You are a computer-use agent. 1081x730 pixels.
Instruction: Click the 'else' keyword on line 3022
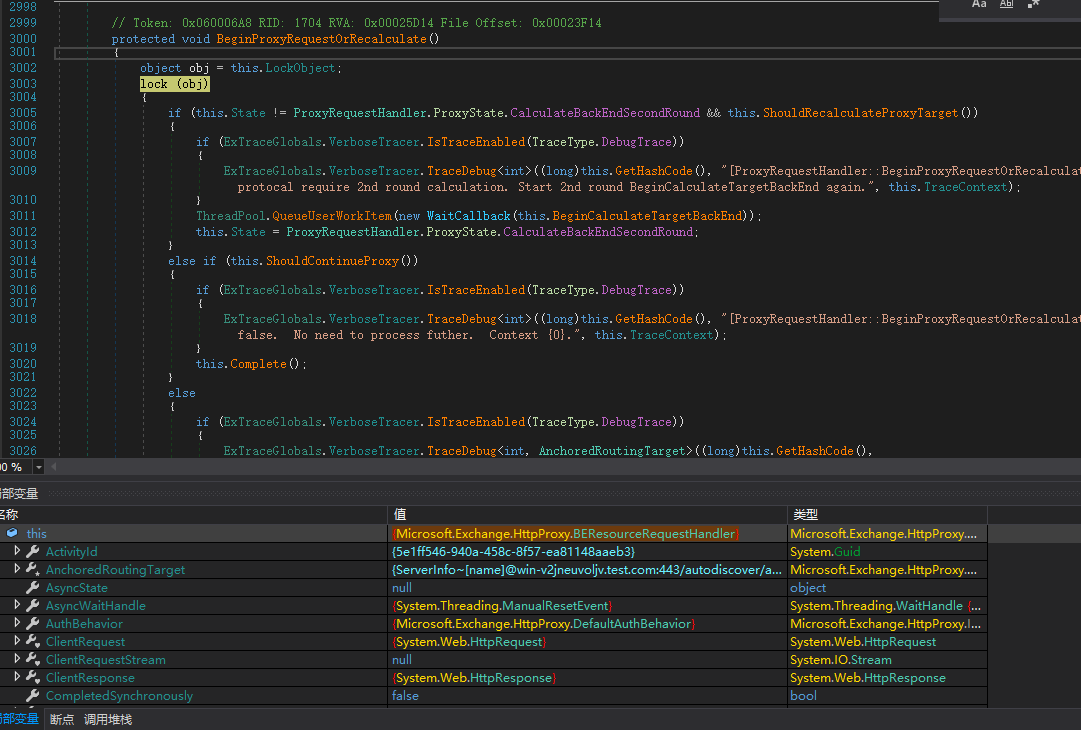tap(182, 393)
